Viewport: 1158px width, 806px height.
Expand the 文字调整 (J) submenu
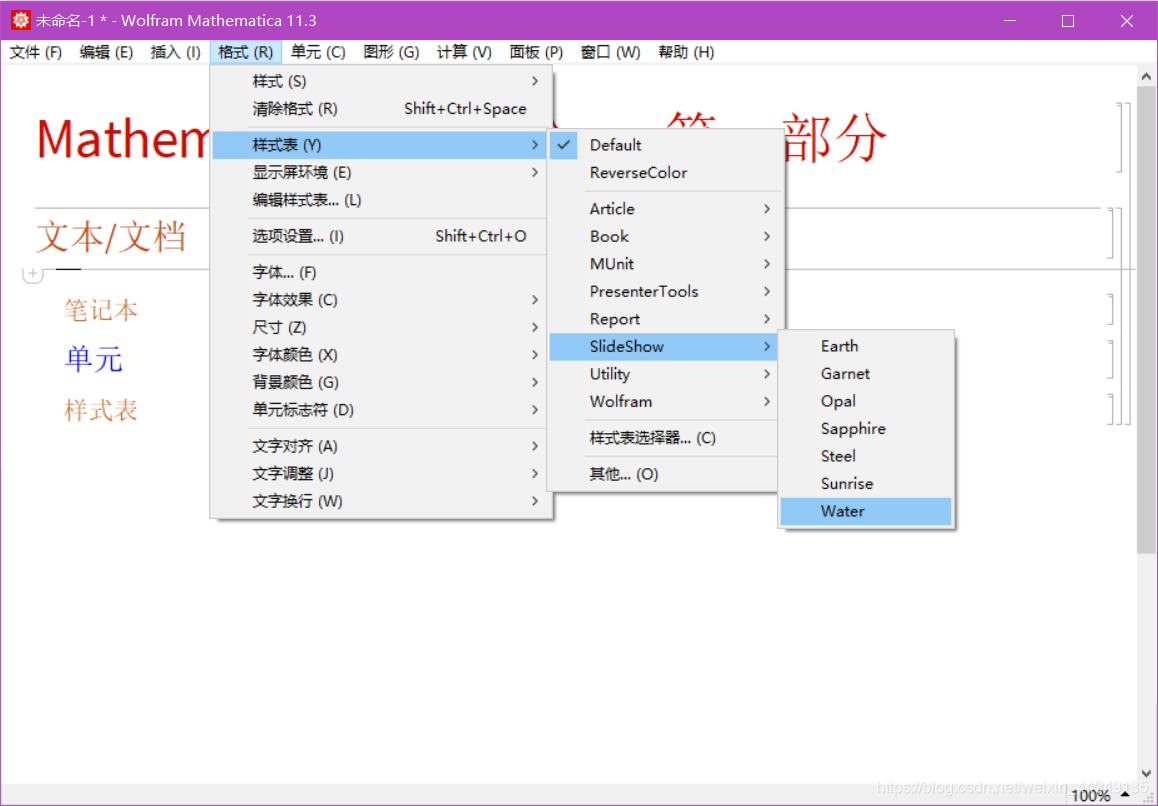(381, 474)
